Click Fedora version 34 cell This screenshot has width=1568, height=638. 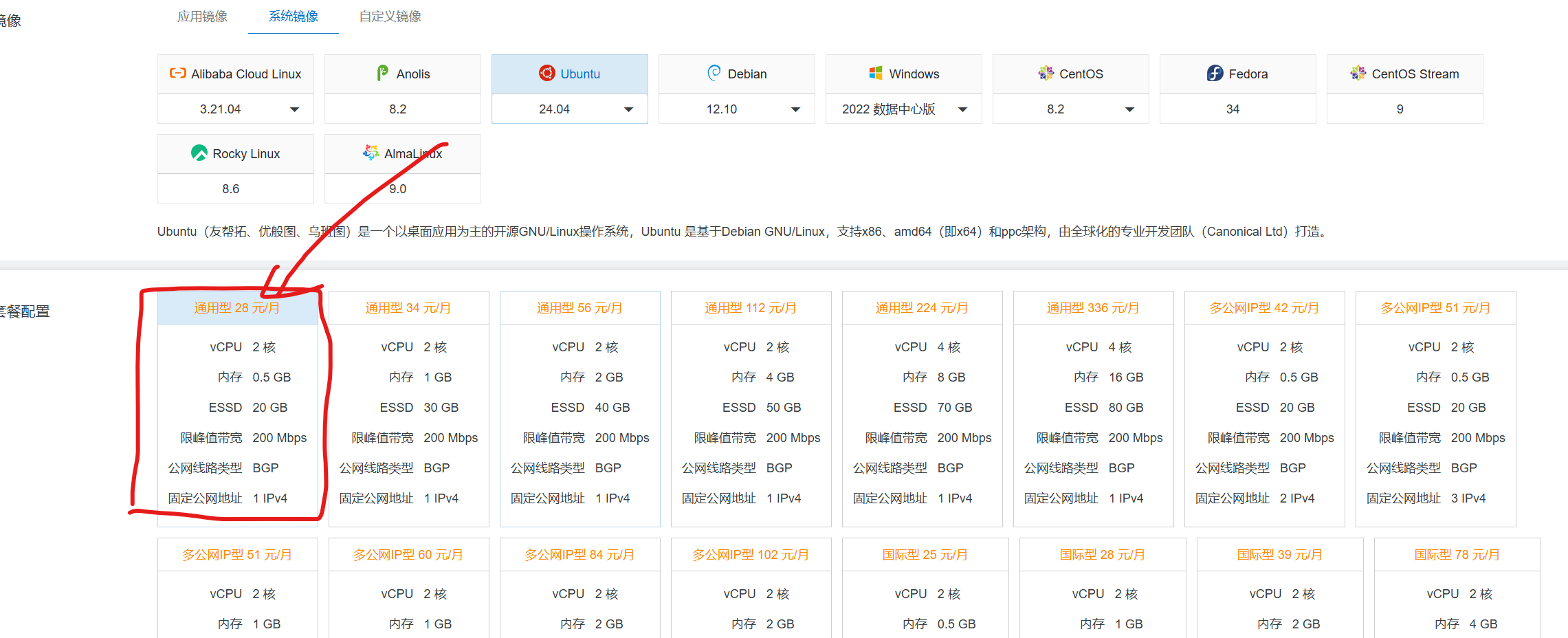1238,109
